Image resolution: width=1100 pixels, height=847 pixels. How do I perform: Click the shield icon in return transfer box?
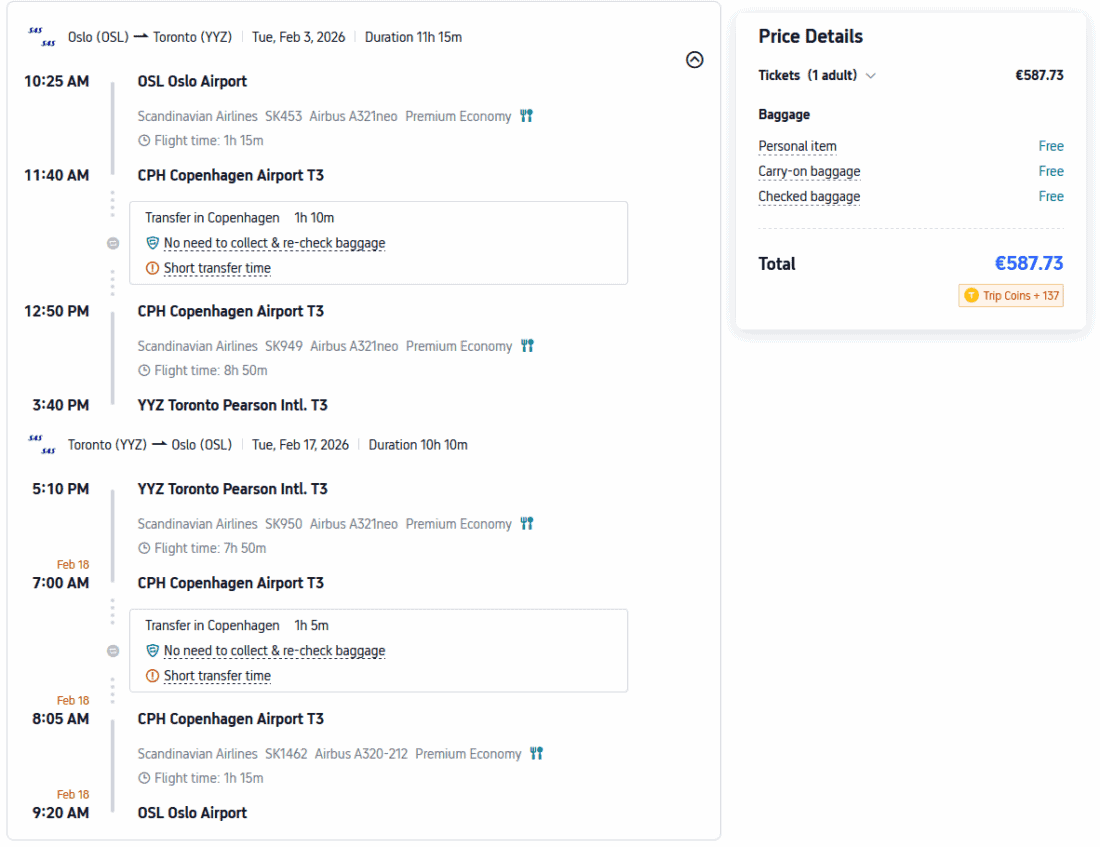click(153, 651)
